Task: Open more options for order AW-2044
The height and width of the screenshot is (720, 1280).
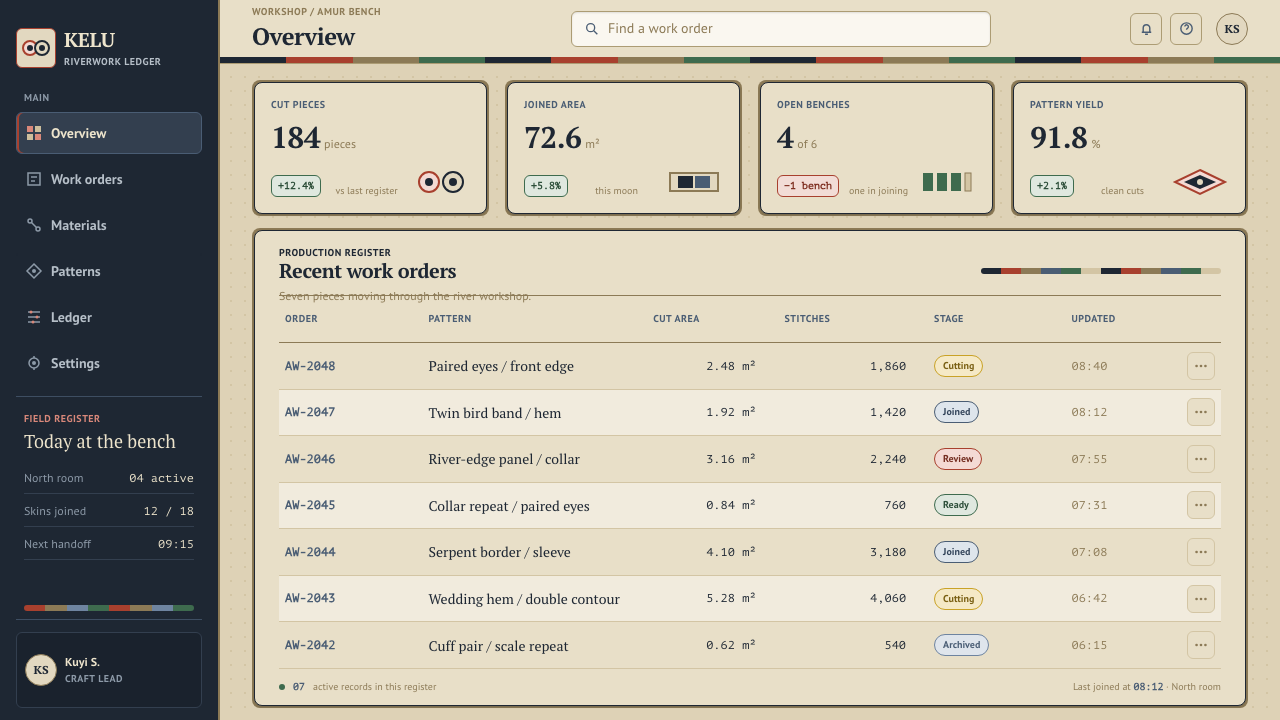Action: [x=1201, y=552]
